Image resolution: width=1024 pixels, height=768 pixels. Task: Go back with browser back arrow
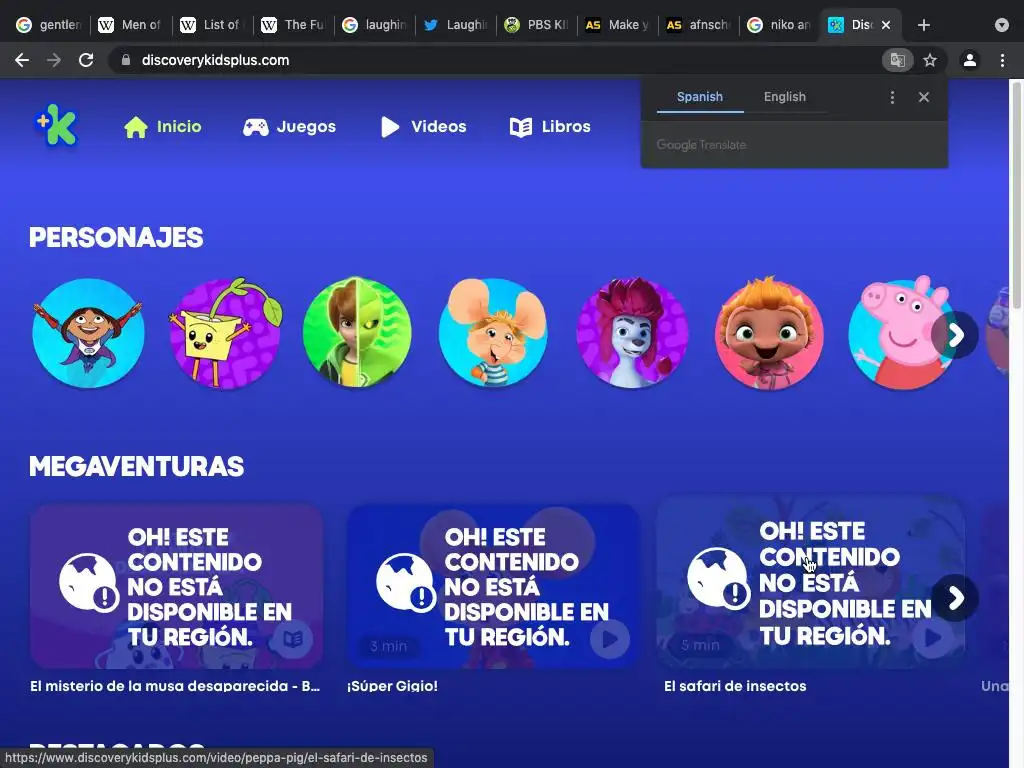(22, 60)
